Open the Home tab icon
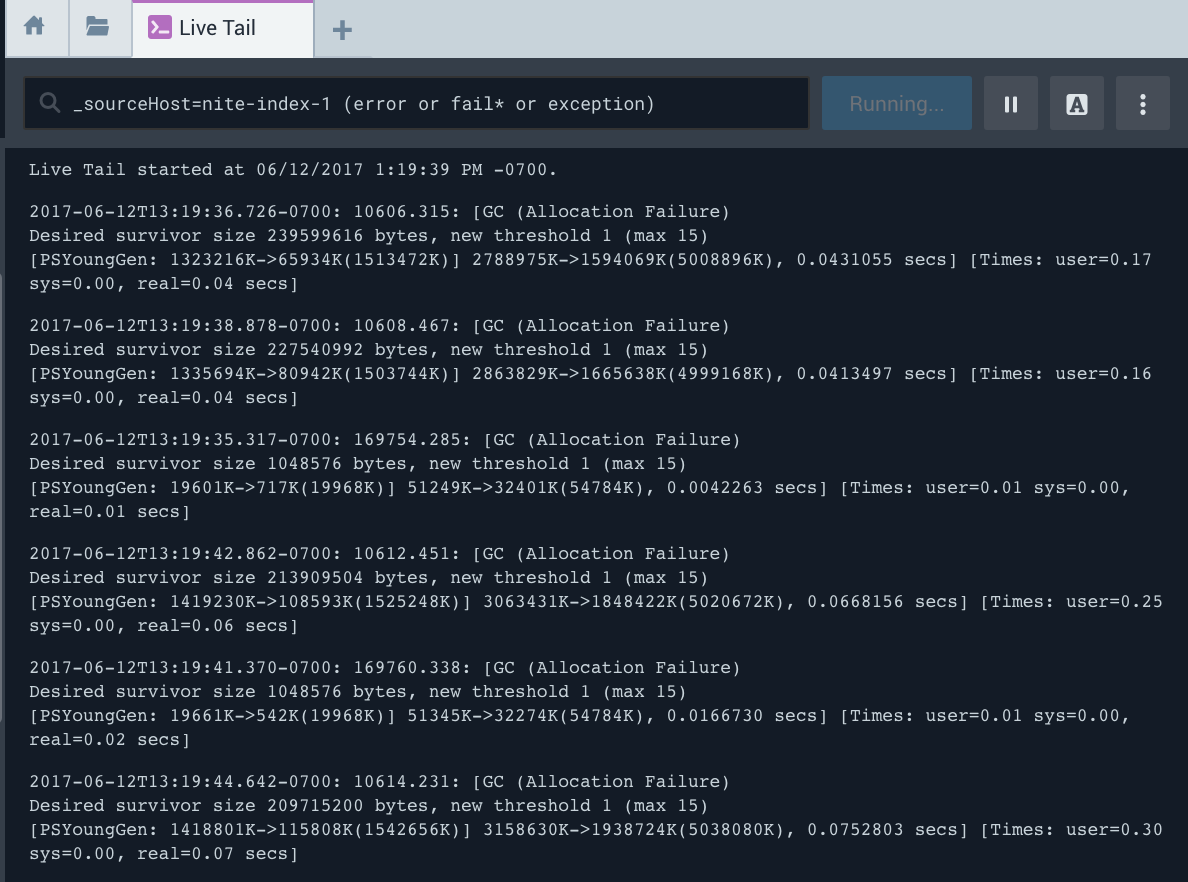 point(35,28)
